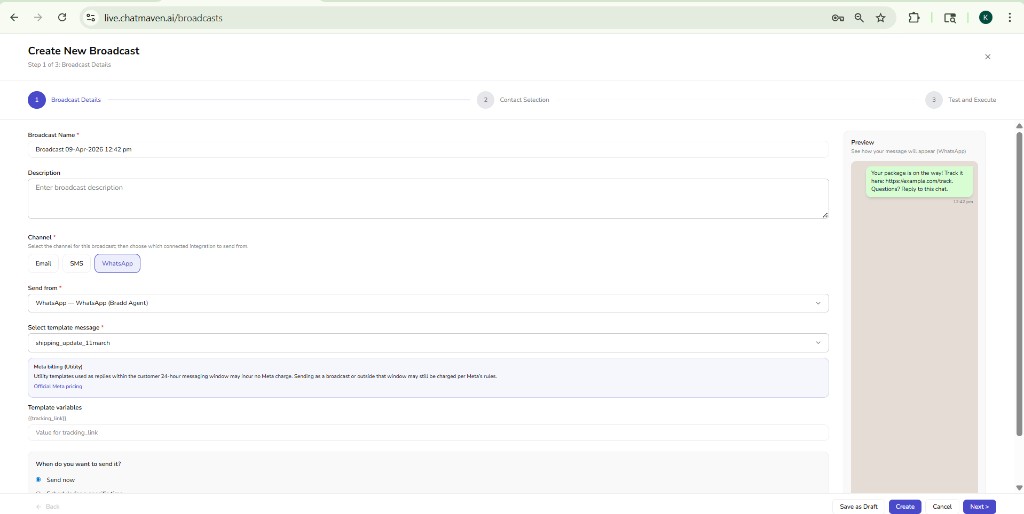Click the Back button in the footer
The image size is (1024, 514).
pos(48,507)
